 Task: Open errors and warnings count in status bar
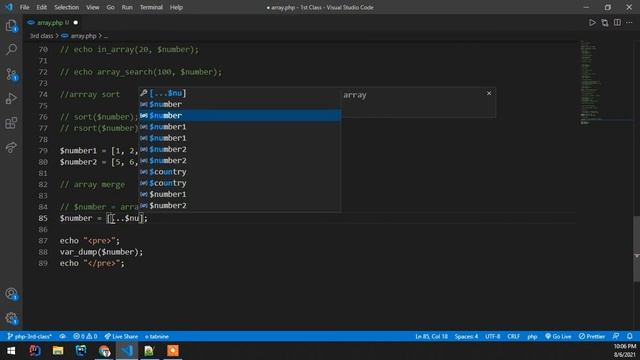point(85,336)
